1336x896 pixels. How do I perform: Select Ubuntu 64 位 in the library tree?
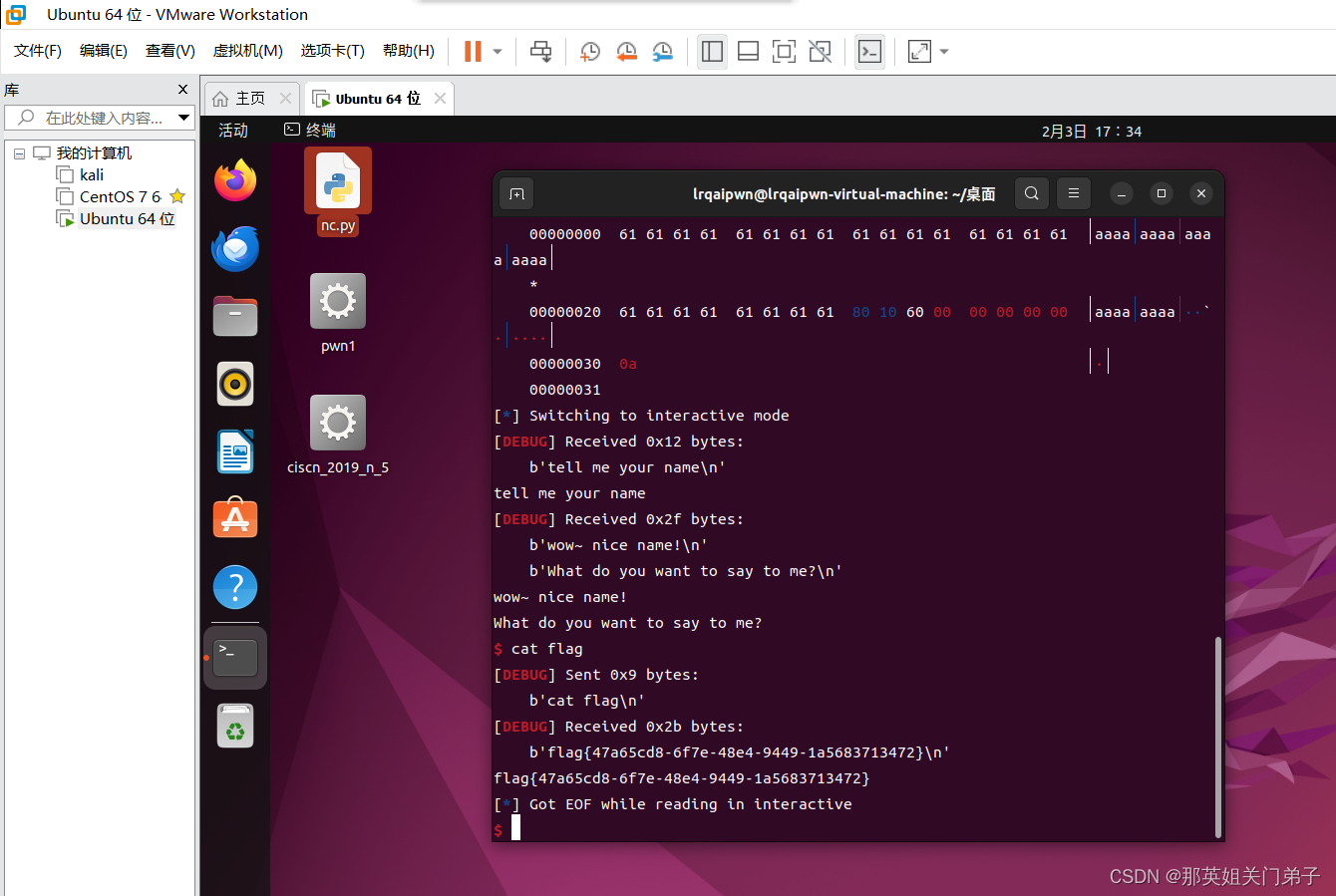point(127,219)
